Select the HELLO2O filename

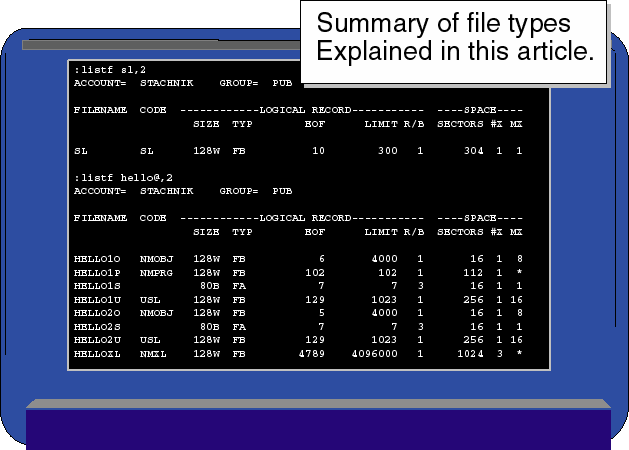[96, 312]
